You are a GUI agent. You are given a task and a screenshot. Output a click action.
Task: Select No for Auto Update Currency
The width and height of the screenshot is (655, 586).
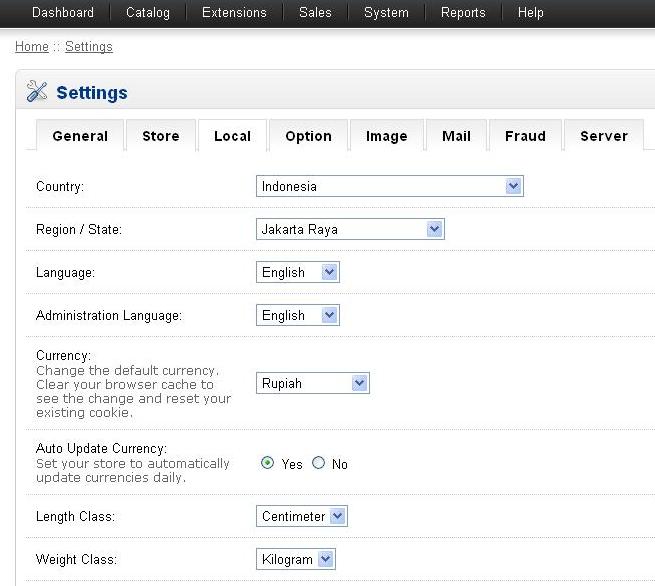[319, 463]
